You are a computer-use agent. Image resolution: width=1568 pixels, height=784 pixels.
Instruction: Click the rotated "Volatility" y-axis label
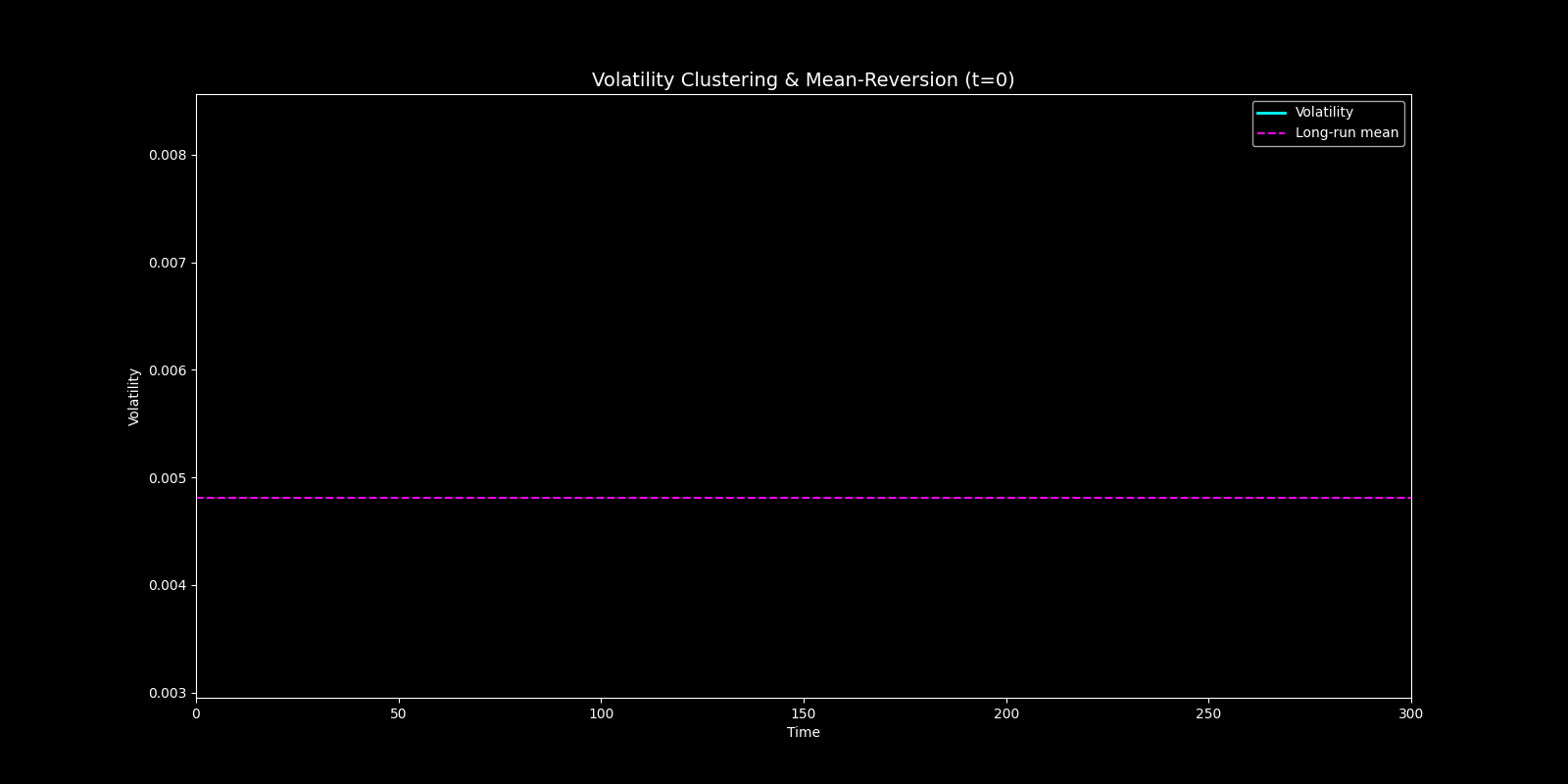134,397
